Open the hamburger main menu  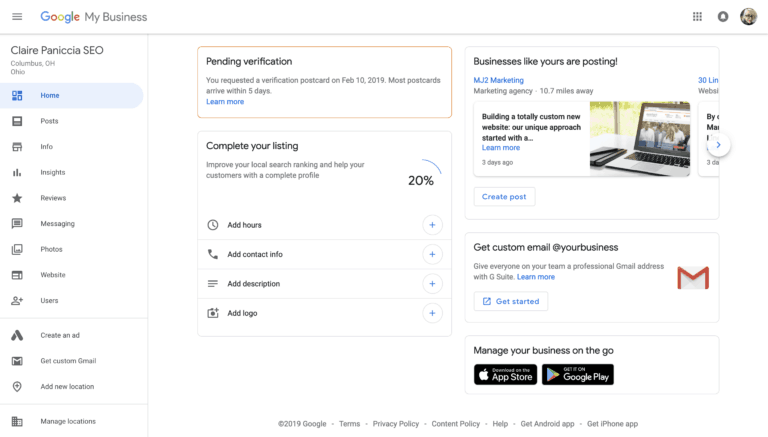17,17
